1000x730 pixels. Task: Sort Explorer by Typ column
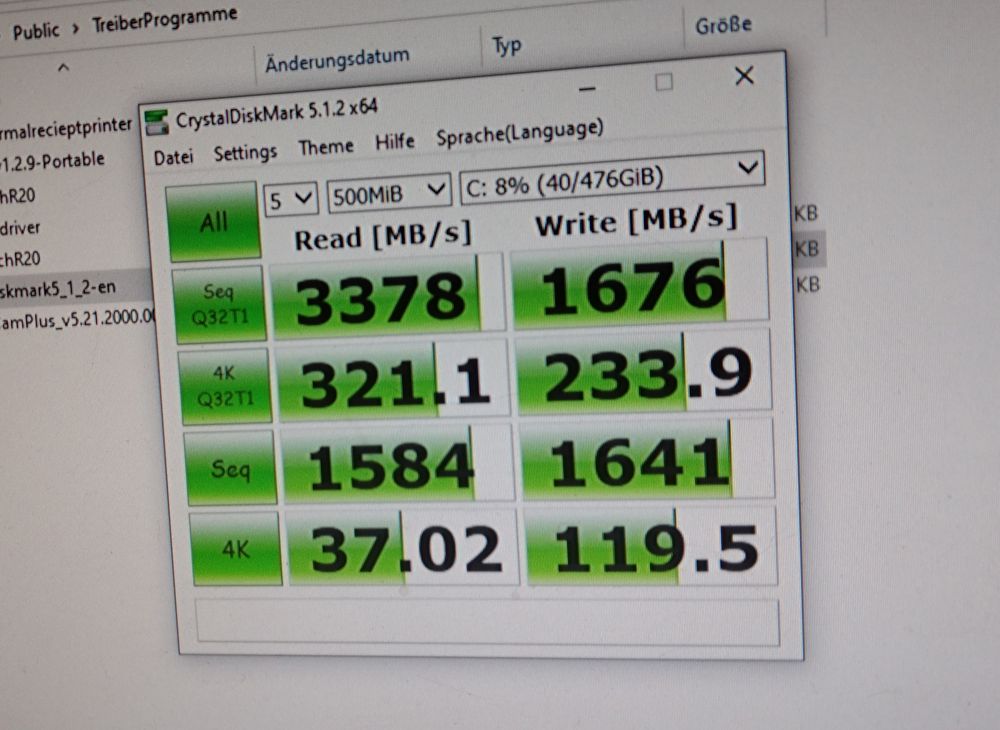pos(506,46)
